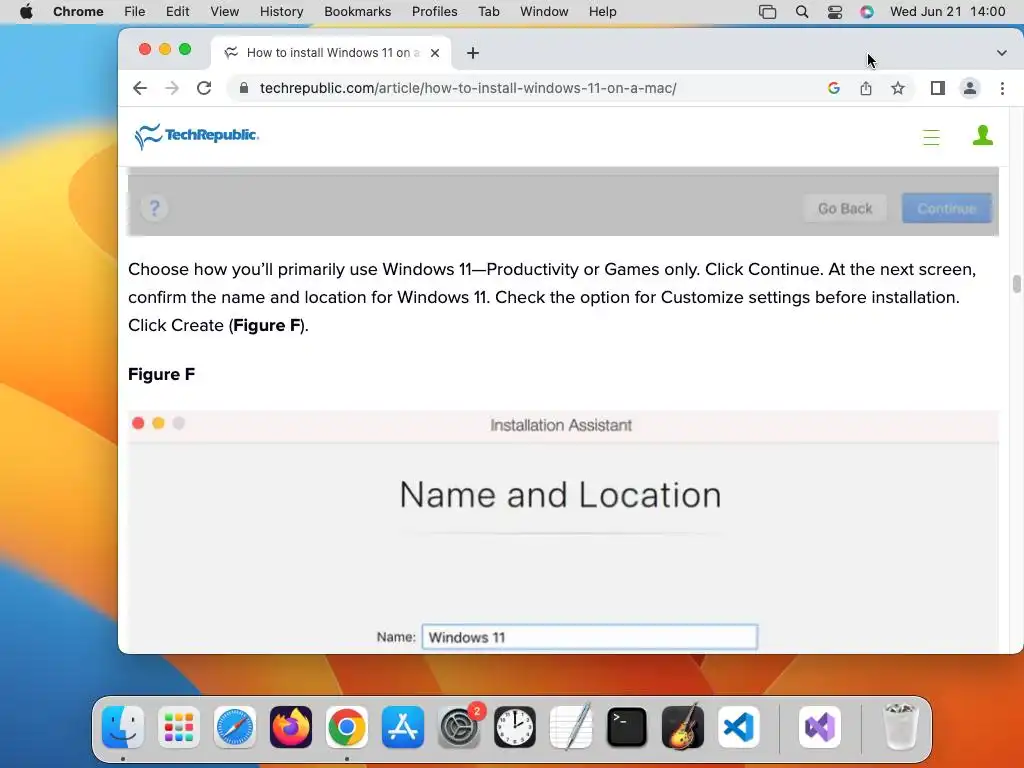1024x768 pixels.
Task: Open the Help menu
Action: 602,12
